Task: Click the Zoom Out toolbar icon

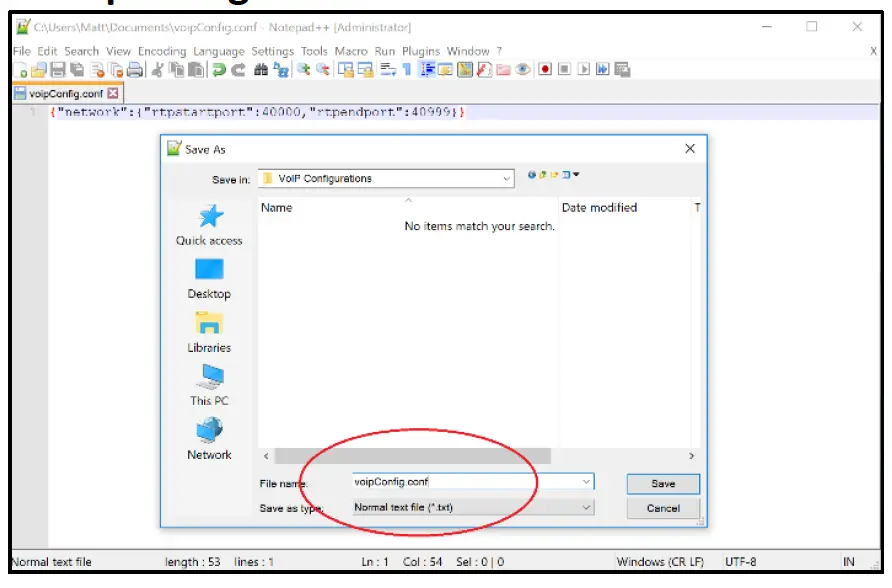Action: click(x=323, y=70)
